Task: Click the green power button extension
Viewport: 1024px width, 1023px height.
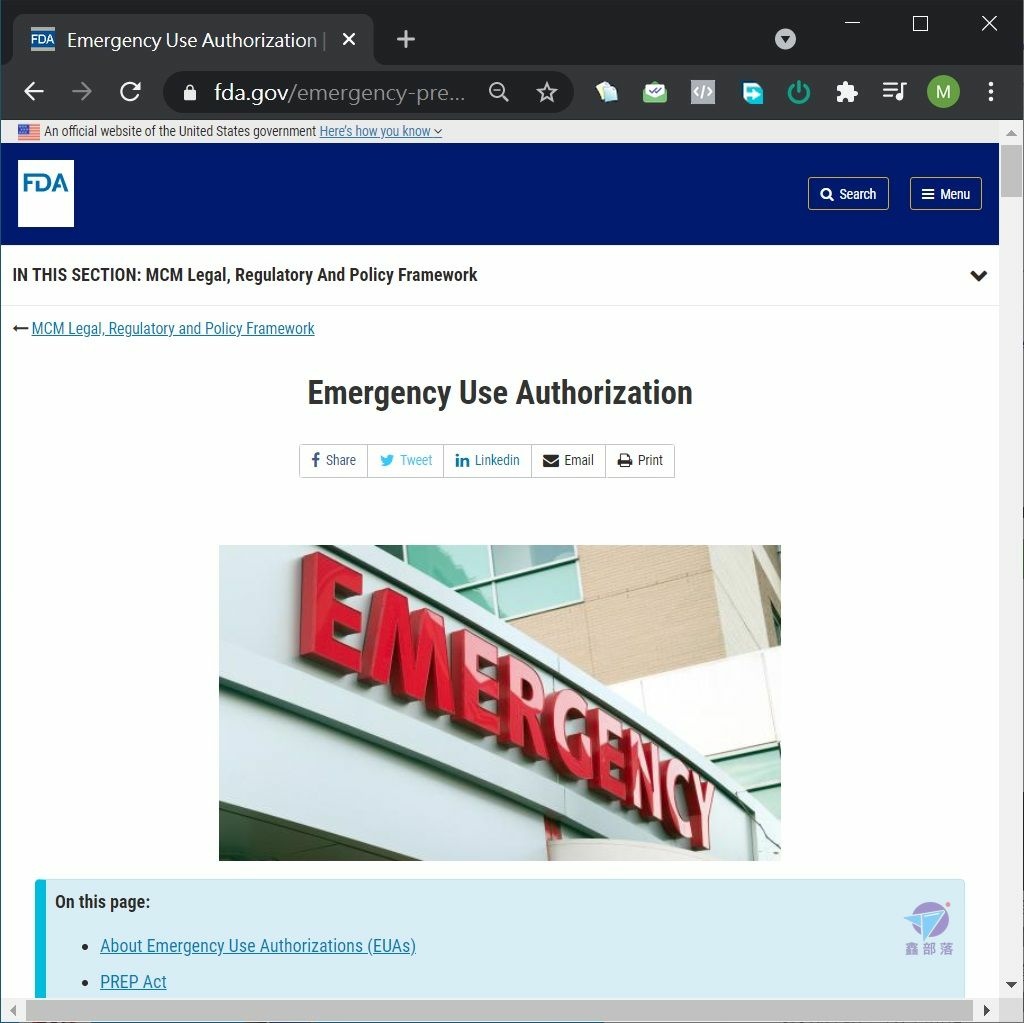Action: [x=799, y=92]
